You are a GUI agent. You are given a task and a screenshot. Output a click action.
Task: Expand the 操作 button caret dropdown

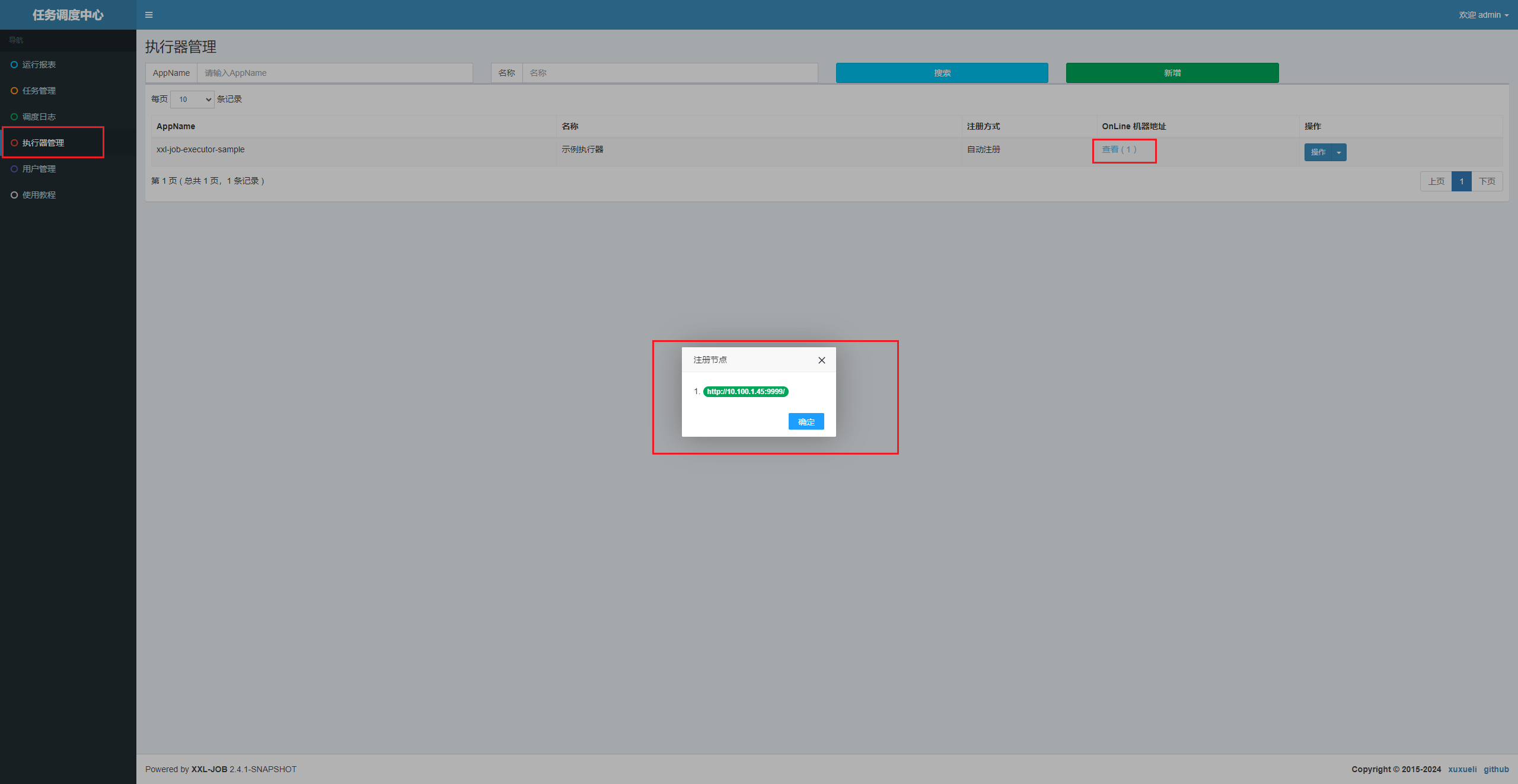(x=1339, y=152)
